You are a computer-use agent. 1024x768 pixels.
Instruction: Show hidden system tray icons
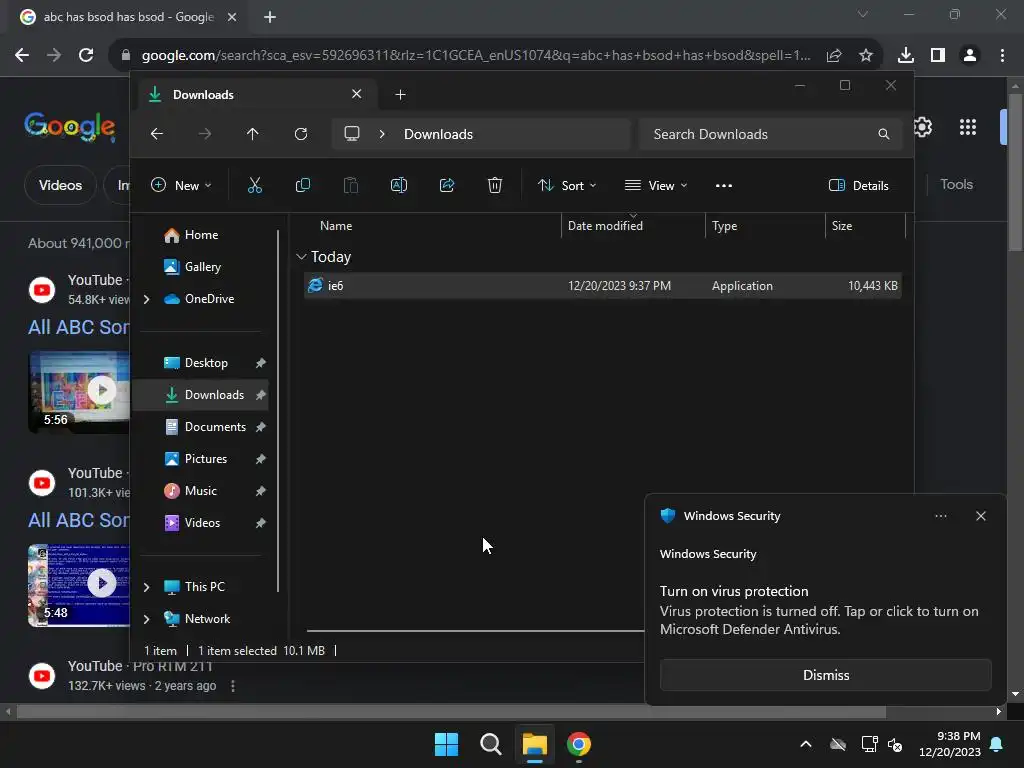806,744
